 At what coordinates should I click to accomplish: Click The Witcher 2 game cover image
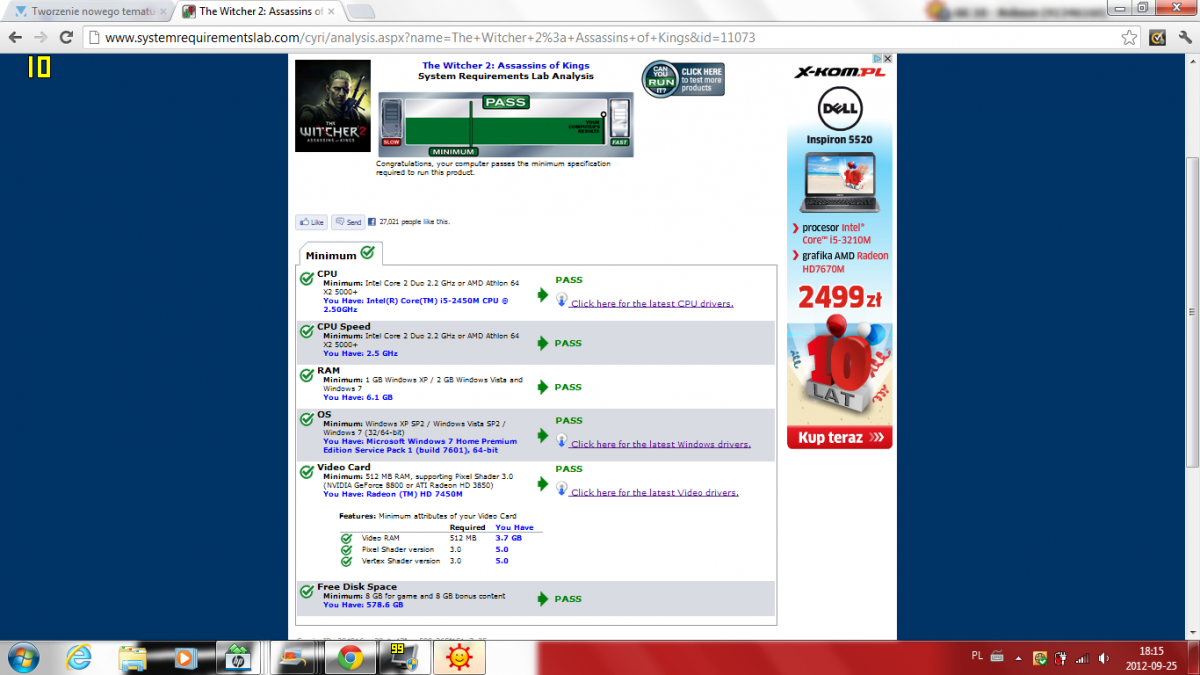(x=333, y=105)
